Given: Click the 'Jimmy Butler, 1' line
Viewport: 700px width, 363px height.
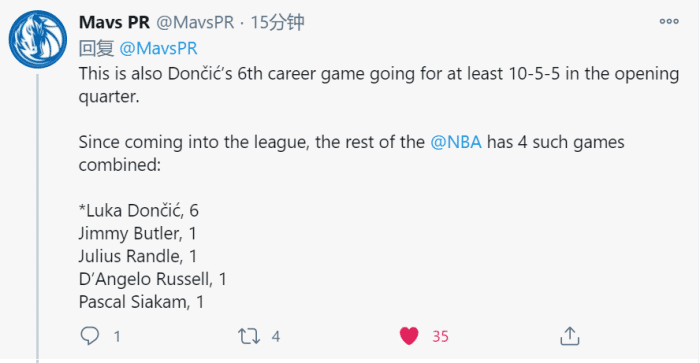Looking at the screenshot, I should [138, 234].
